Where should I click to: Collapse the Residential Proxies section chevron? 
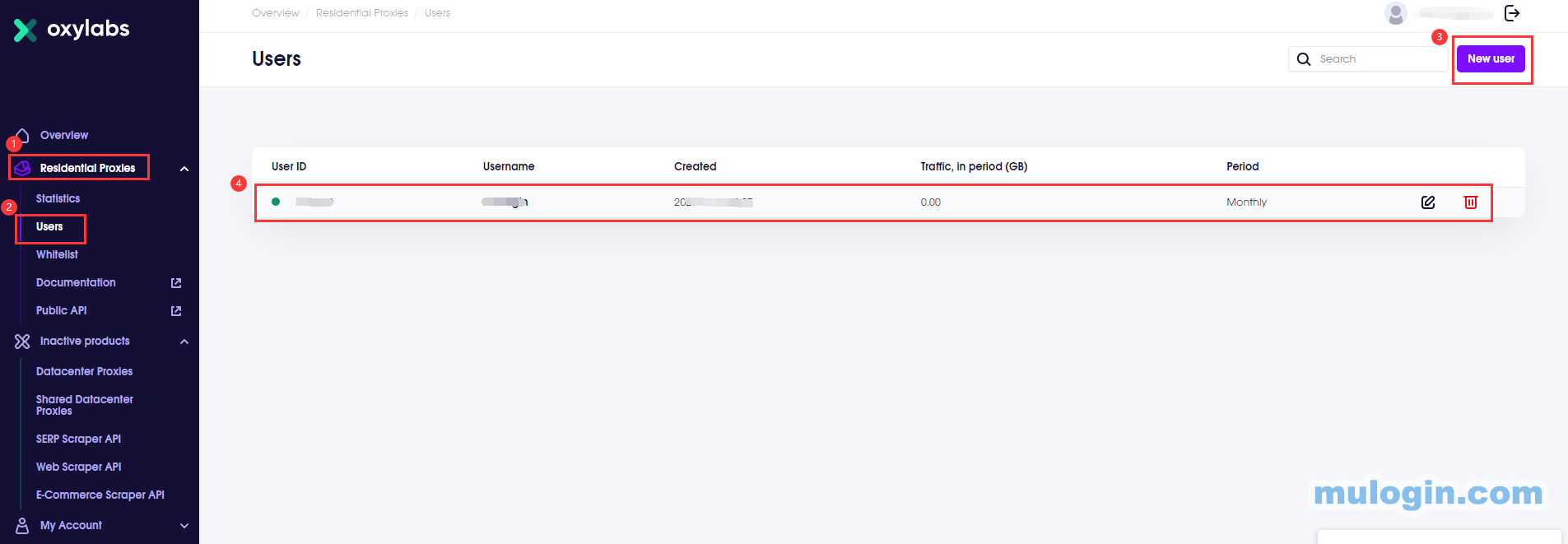184,169
